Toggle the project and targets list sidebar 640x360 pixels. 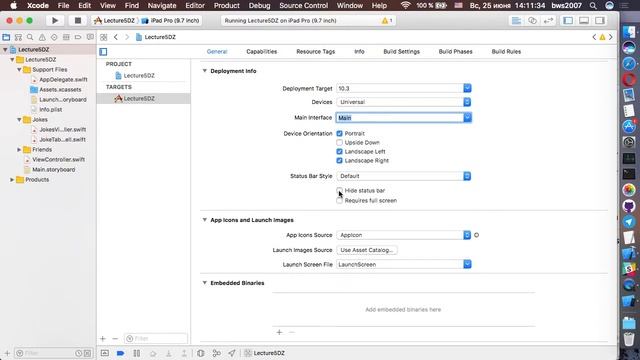click(x=103, y=52)
